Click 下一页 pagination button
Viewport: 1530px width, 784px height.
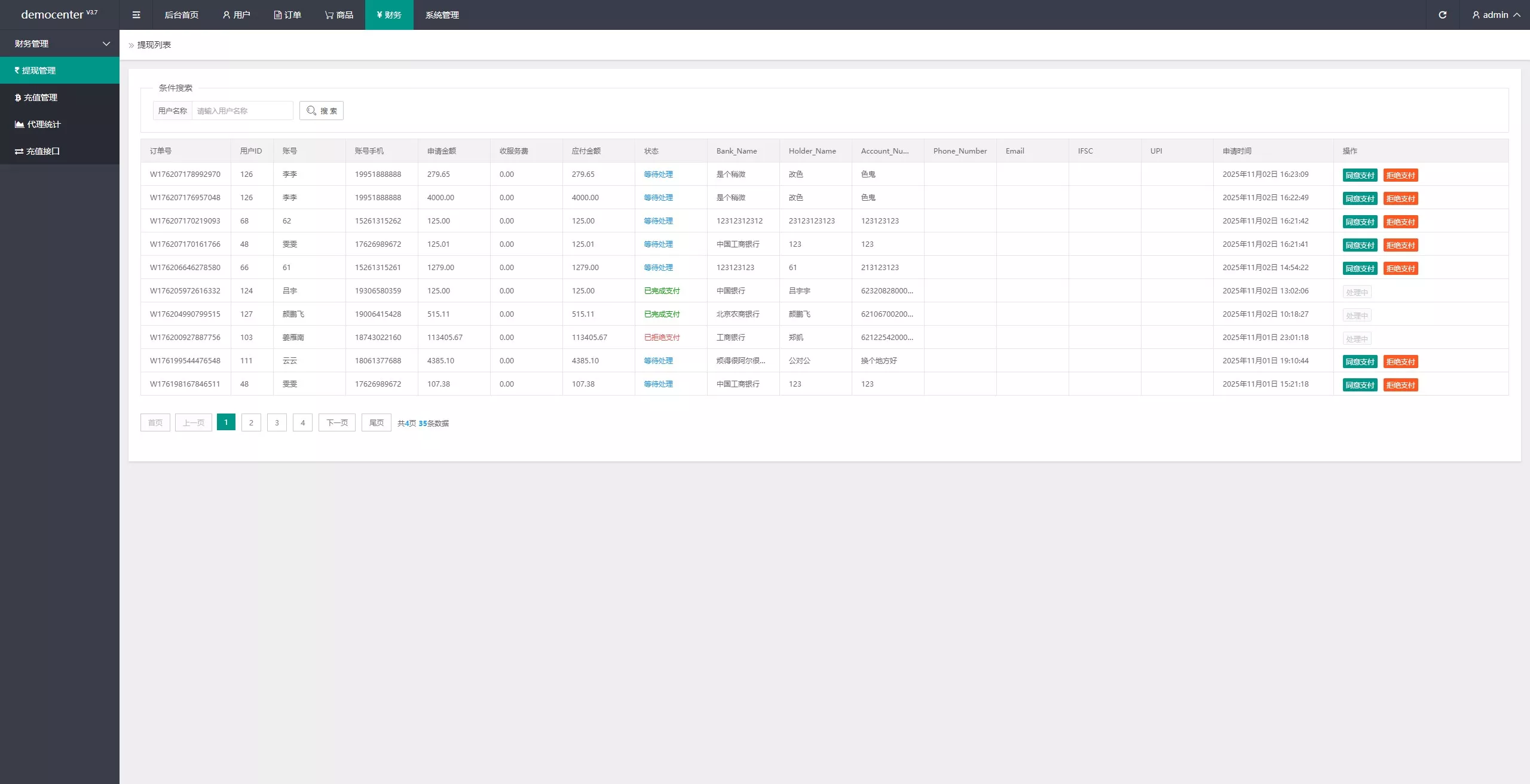(336, 422)
